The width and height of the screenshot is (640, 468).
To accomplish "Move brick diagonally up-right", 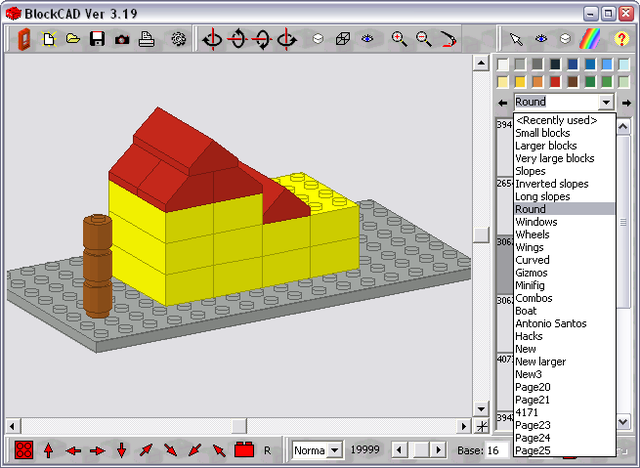I will [x=146, y=450].
